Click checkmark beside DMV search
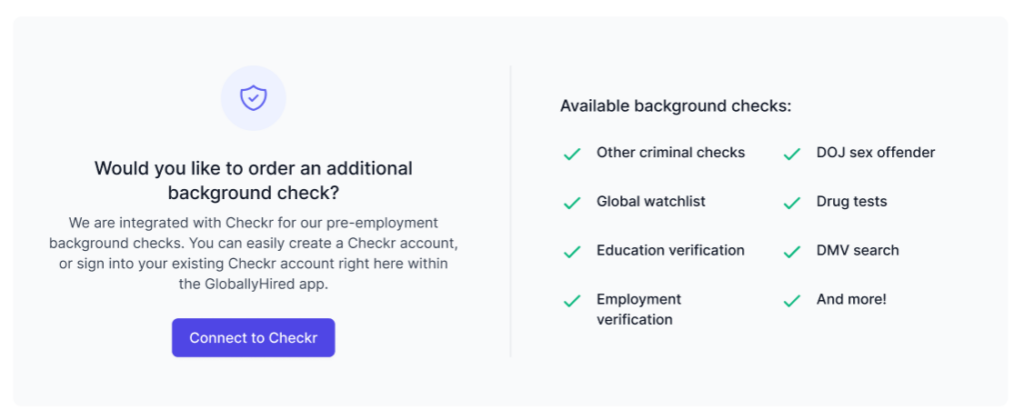This screenshot has width=1024, height=420. pos(792,251)
